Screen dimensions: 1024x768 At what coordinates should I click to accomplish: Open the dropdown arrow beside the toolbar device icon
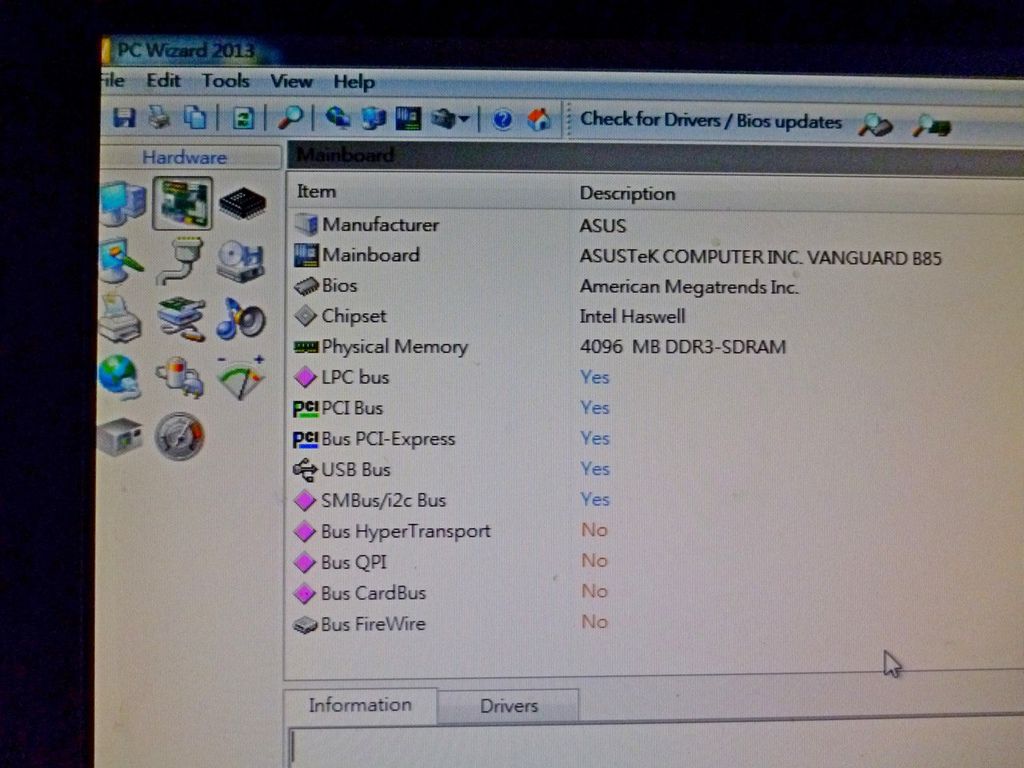pos(464,120)
